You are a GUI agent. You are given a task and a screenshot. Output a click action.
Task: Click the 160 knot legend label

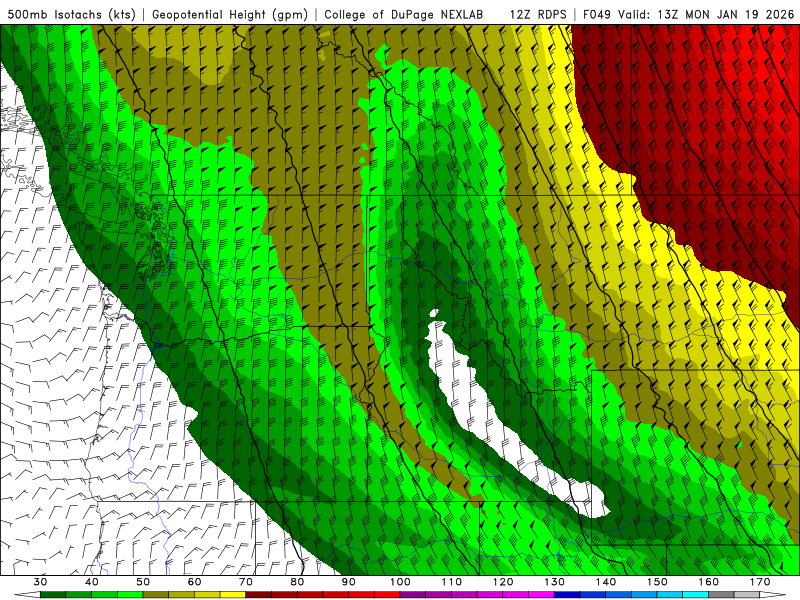point(709,582)
